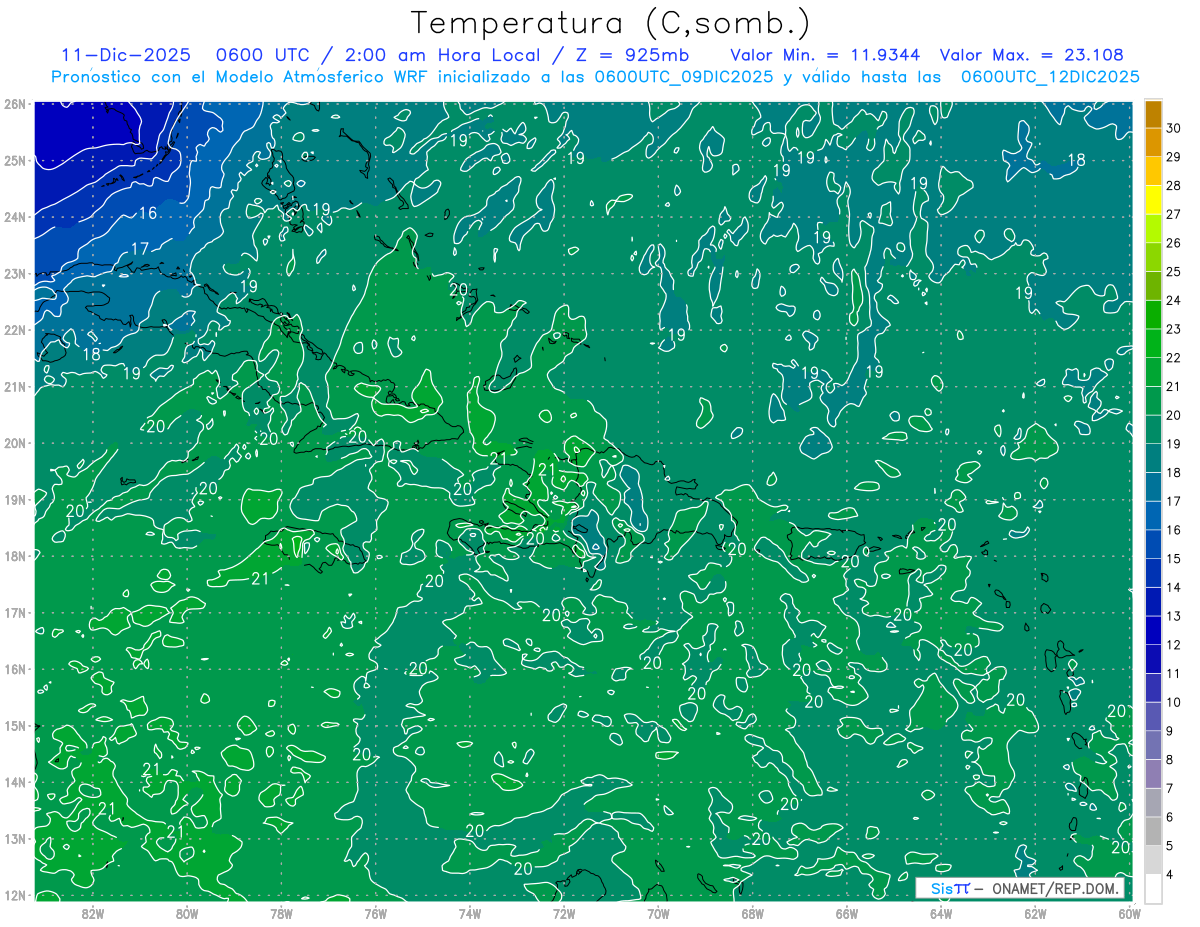Click the latitude label "19N"

[x=14, y=499]
